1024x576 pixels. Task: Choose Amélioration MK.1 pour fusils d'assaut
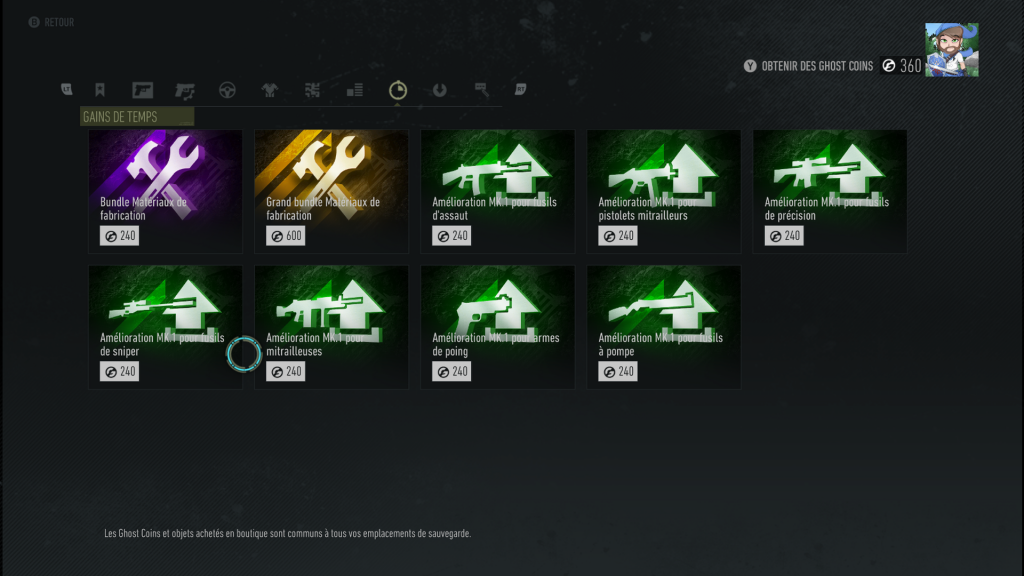(498, 191)
